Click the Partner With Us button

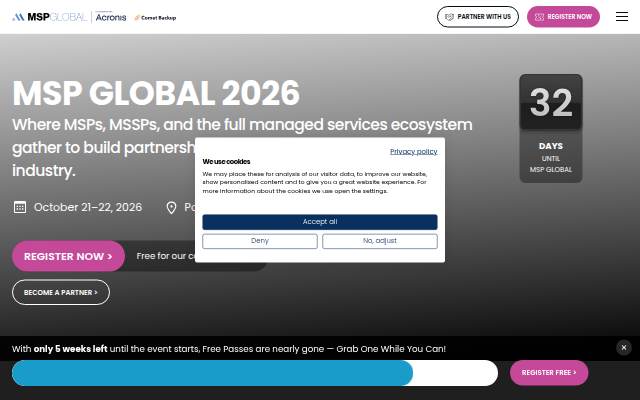tap(478, 17)
